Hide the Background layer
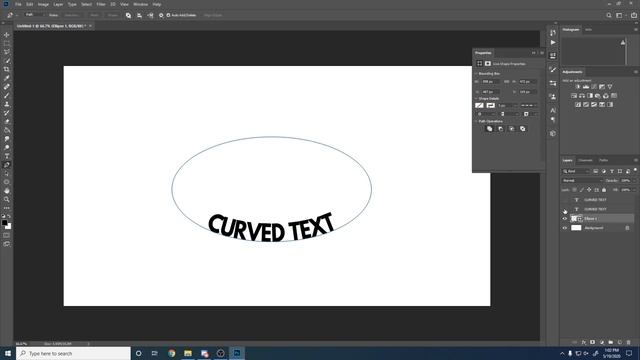 coord(565,228)
